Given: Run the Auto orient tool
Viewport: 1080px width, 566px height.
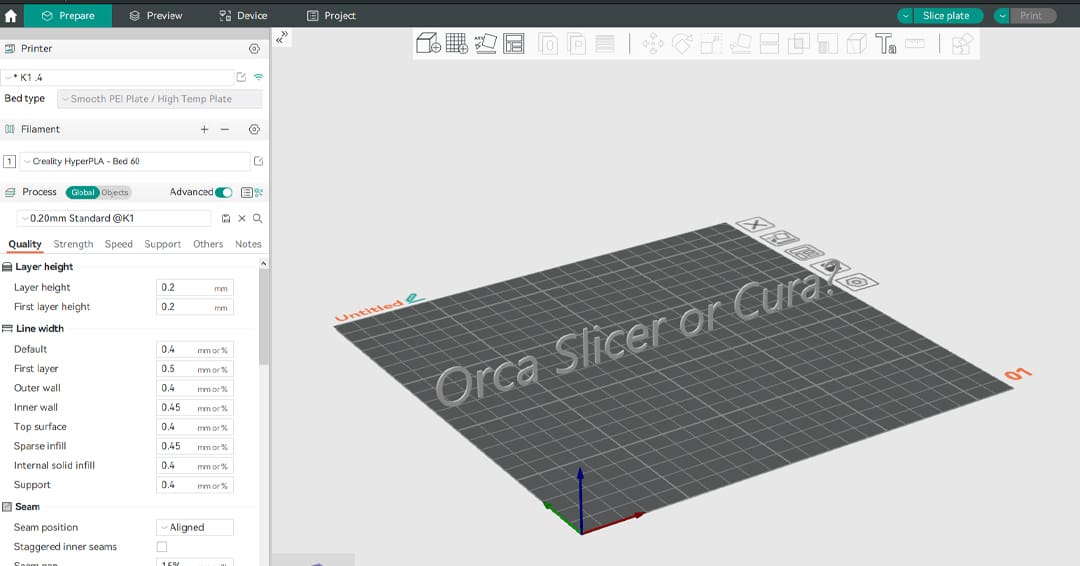Looking at the screenshot, I should (486, 43).
